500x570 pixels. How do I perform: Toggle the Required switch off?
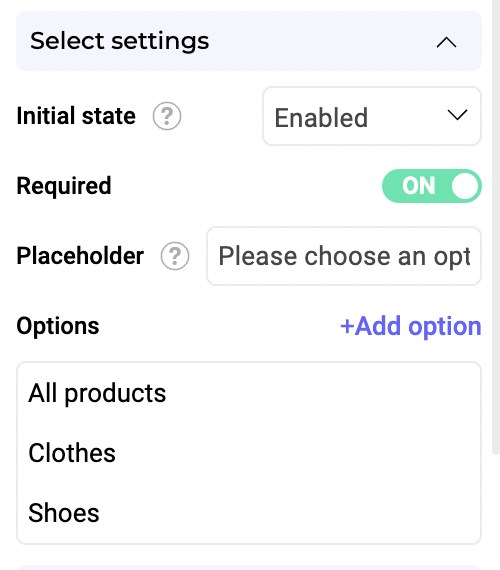pyautogui.click(x=432, y=186)
